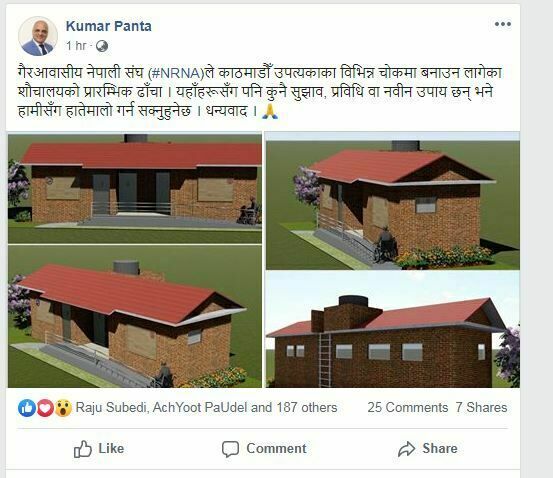Open Raju Subedi's name in reactions
Screen dimensions: 553x478
click(x=111, y=408)
